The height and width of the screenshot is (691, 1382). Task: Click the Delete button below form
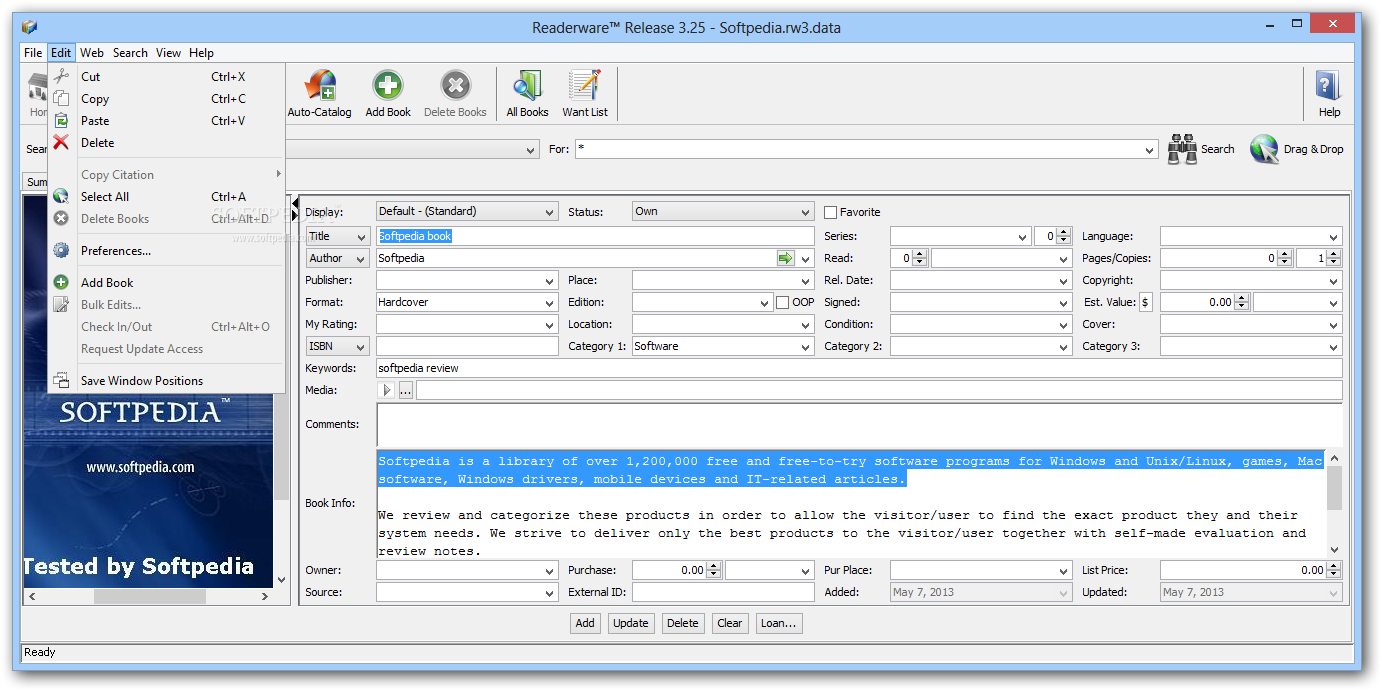click(682, 623)
